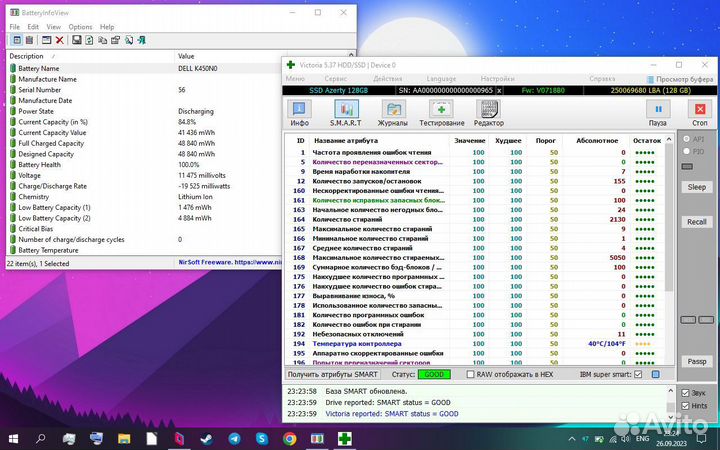Click the green GOOD status indicator
Image resolution: width=720 pixels, height=450 pixels.
[434, 374]
